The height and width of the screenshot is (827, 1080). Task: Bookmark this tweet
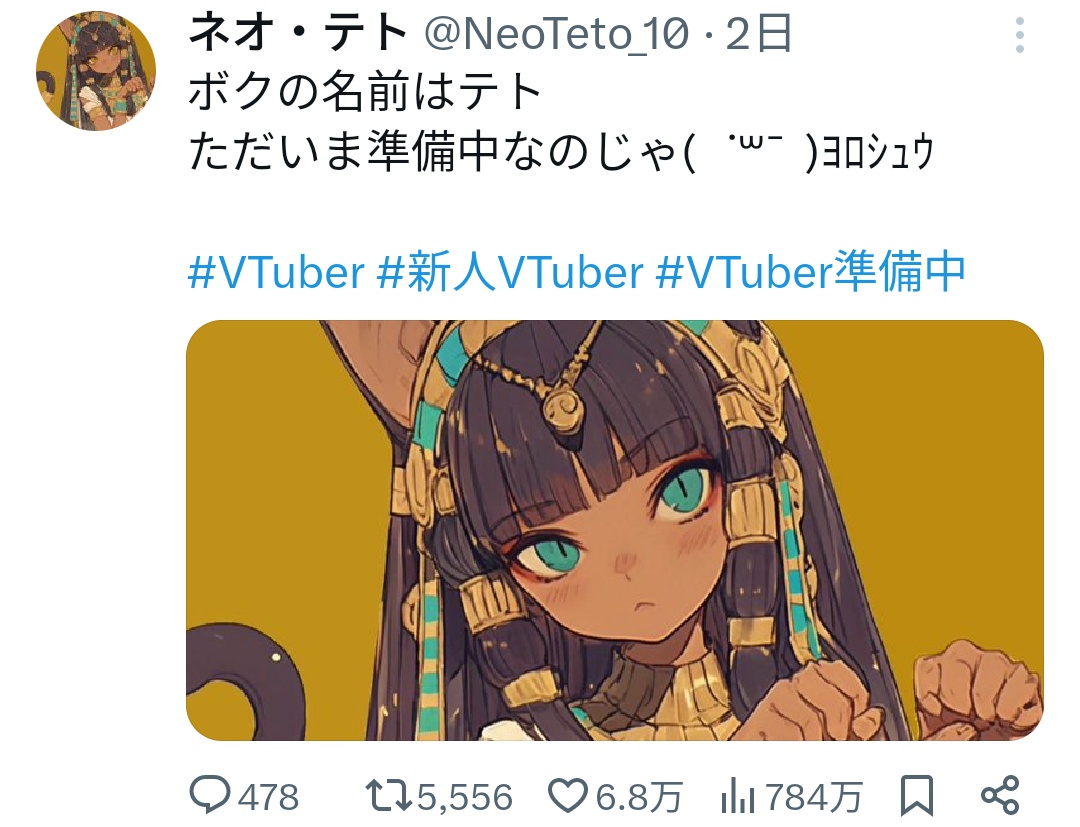coord(917,796)
